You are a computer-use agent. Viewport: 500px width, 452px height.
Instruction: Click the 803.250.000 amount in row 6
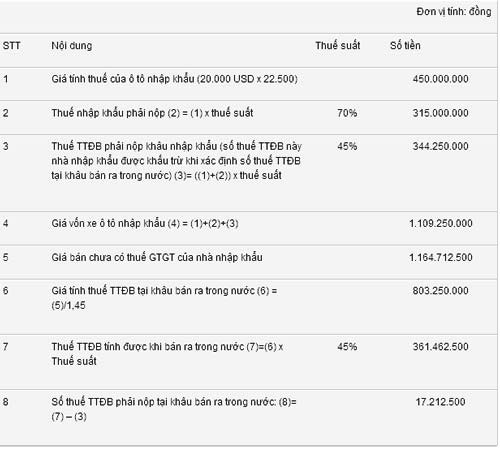440,291
